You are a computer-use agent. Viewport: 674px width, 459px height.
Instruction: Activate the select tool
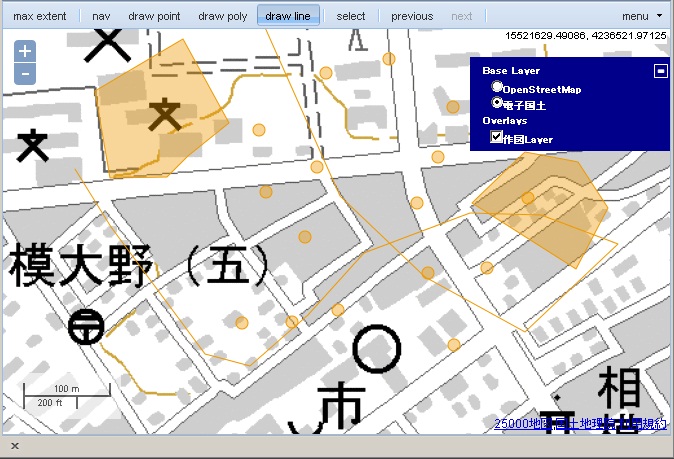351,16
